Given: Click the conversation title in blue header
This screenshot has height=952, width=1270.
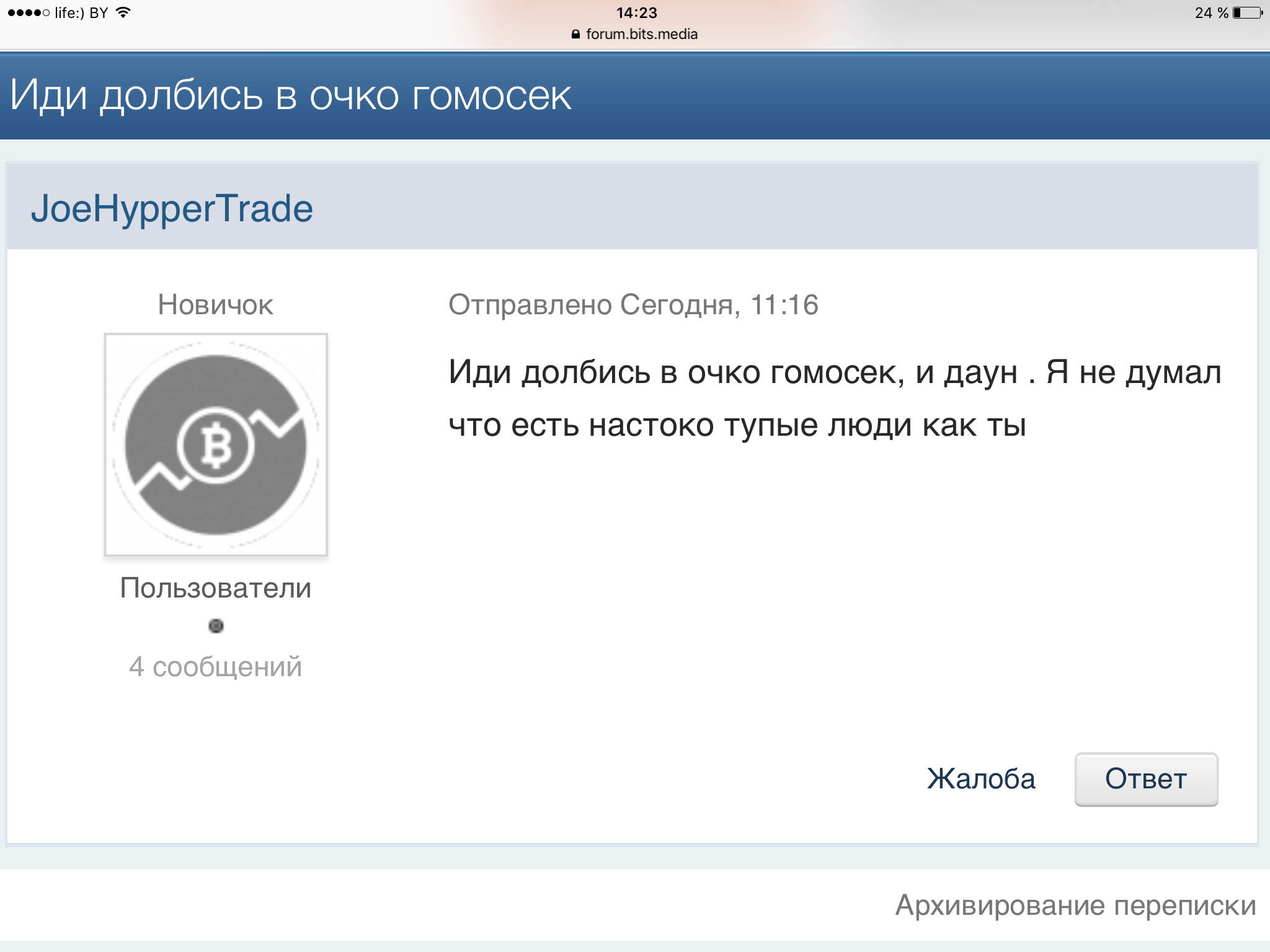Looking at the screenshot, I should [x=290, y=96].
